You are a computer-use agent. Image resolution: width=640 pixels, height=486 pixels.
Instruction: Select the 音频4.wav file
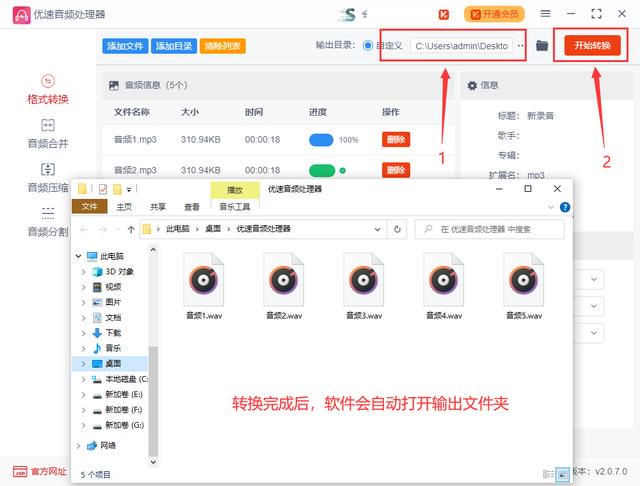click(444, 286)
